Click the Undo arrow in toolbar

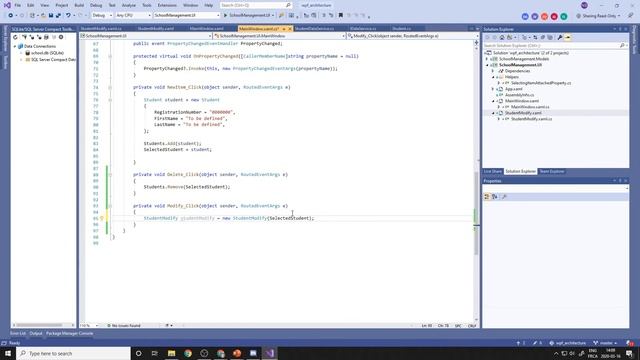pos(68,16)
